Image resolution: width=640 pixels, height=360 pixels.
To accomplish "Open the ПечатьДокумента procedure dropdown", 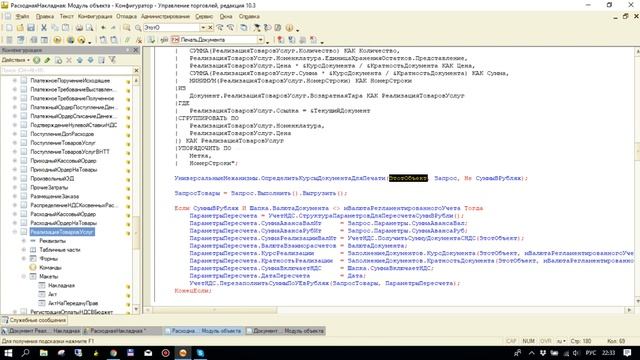I will point(260,40).
